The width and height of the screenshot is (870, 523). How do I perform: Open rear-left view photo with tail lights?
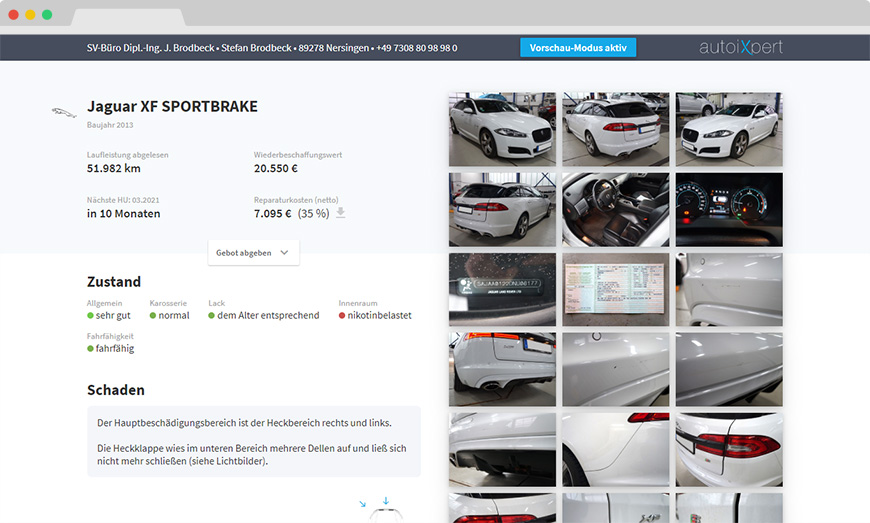(615, 129)
